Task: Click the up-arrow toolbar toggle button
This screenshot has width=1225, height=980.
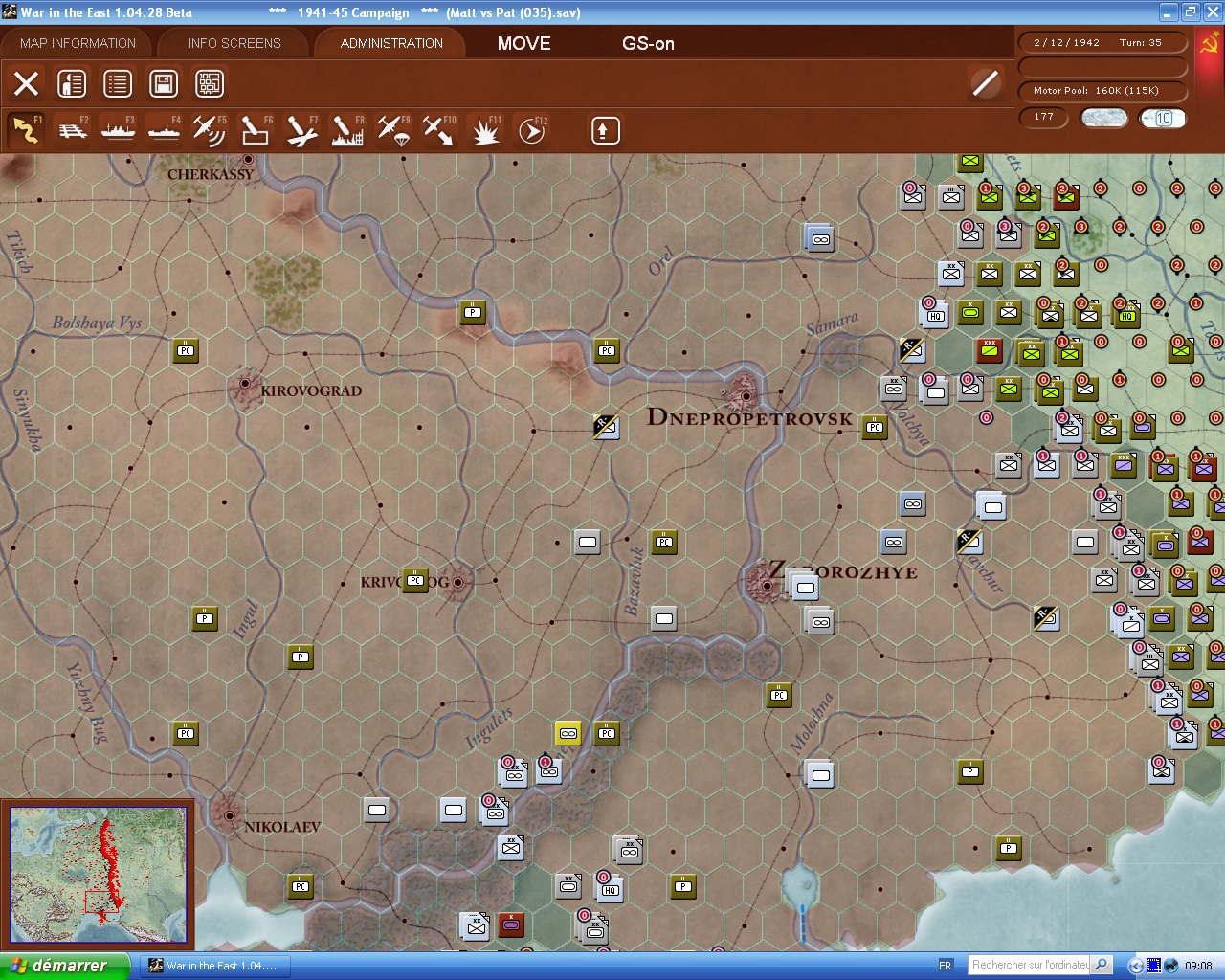Action: [x=605, y=130]
